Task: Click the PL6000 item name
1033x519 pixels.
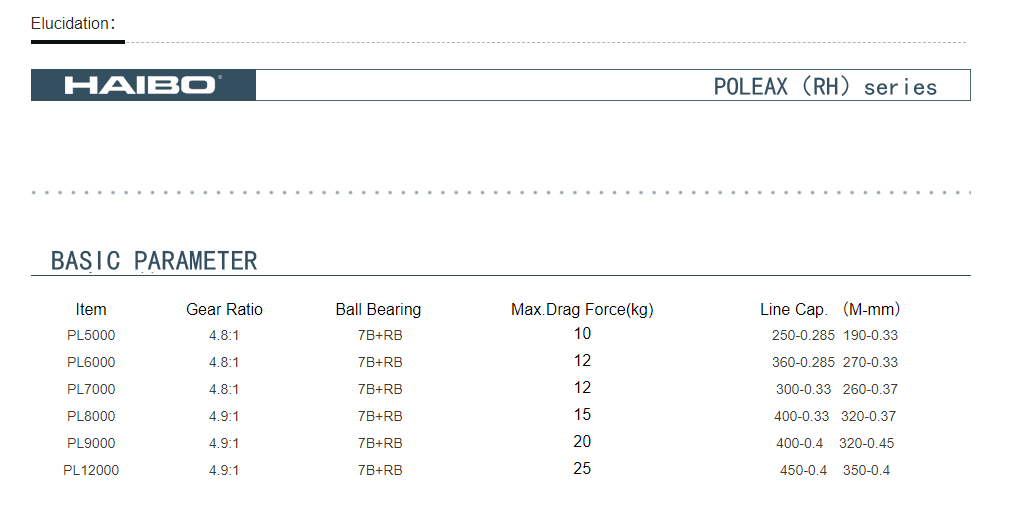Action: (91, 362)
